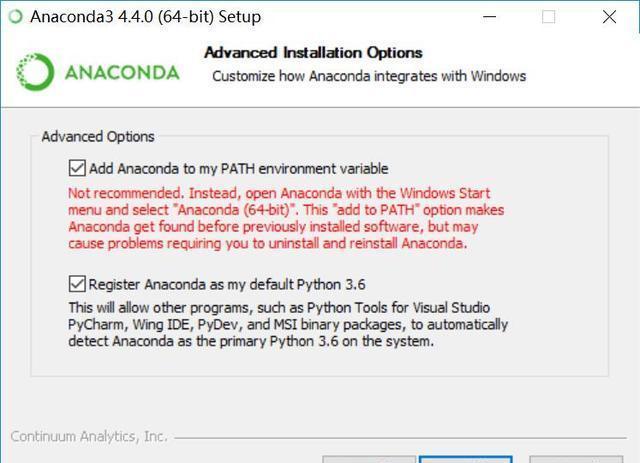
Task: Click the description paragraph mentioning PyCharm and Wing IDE
Action: (x=288, y=324)
